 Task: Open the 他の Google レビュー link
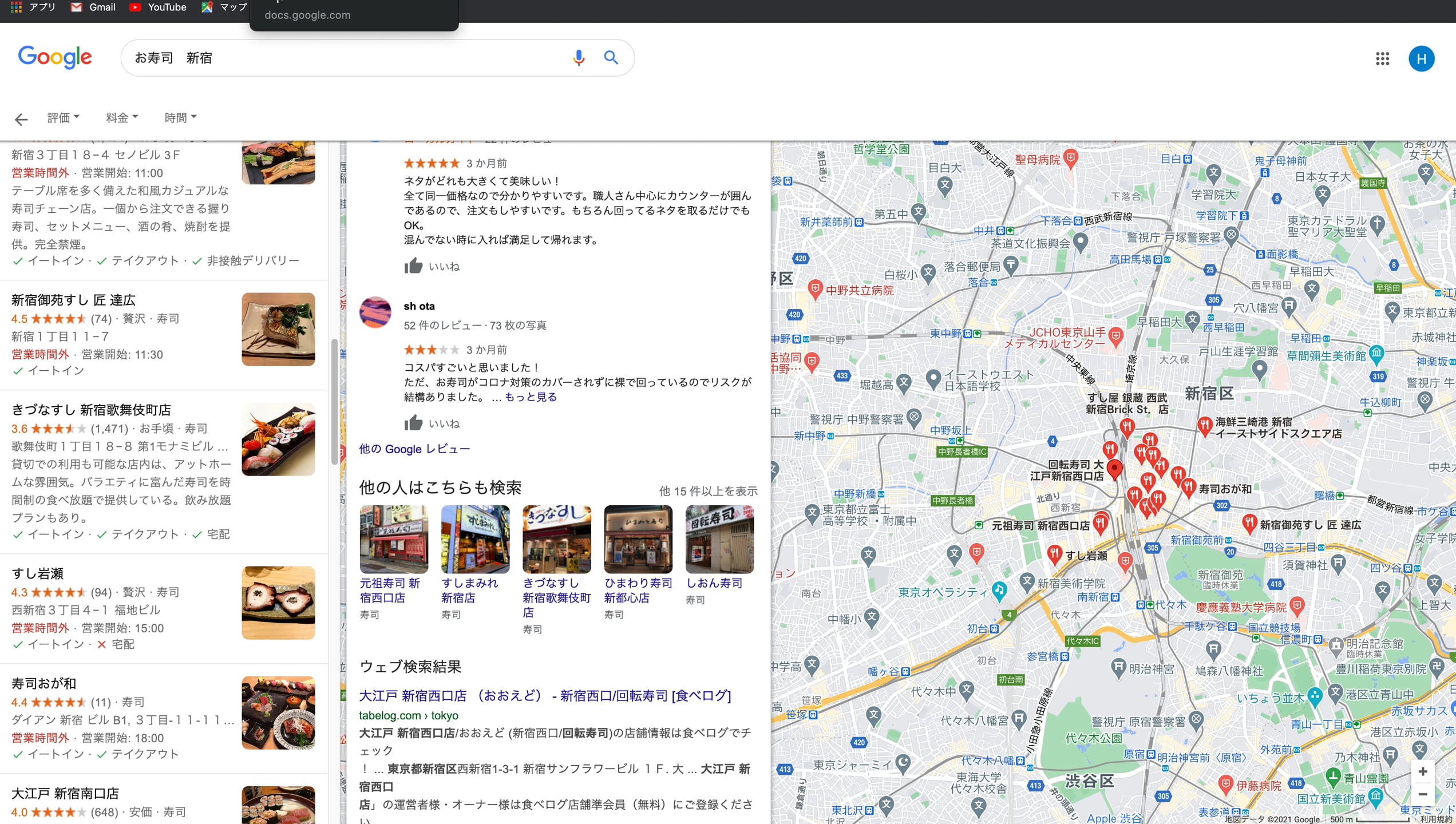pos(414,449)
